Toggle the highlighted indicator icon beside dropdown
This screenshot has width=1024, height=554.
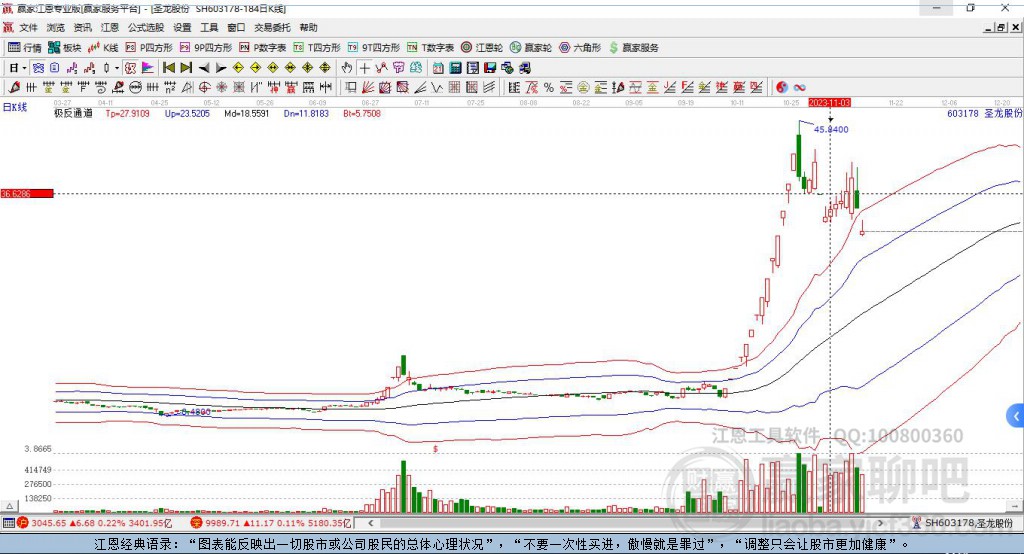tap(130, 68)
